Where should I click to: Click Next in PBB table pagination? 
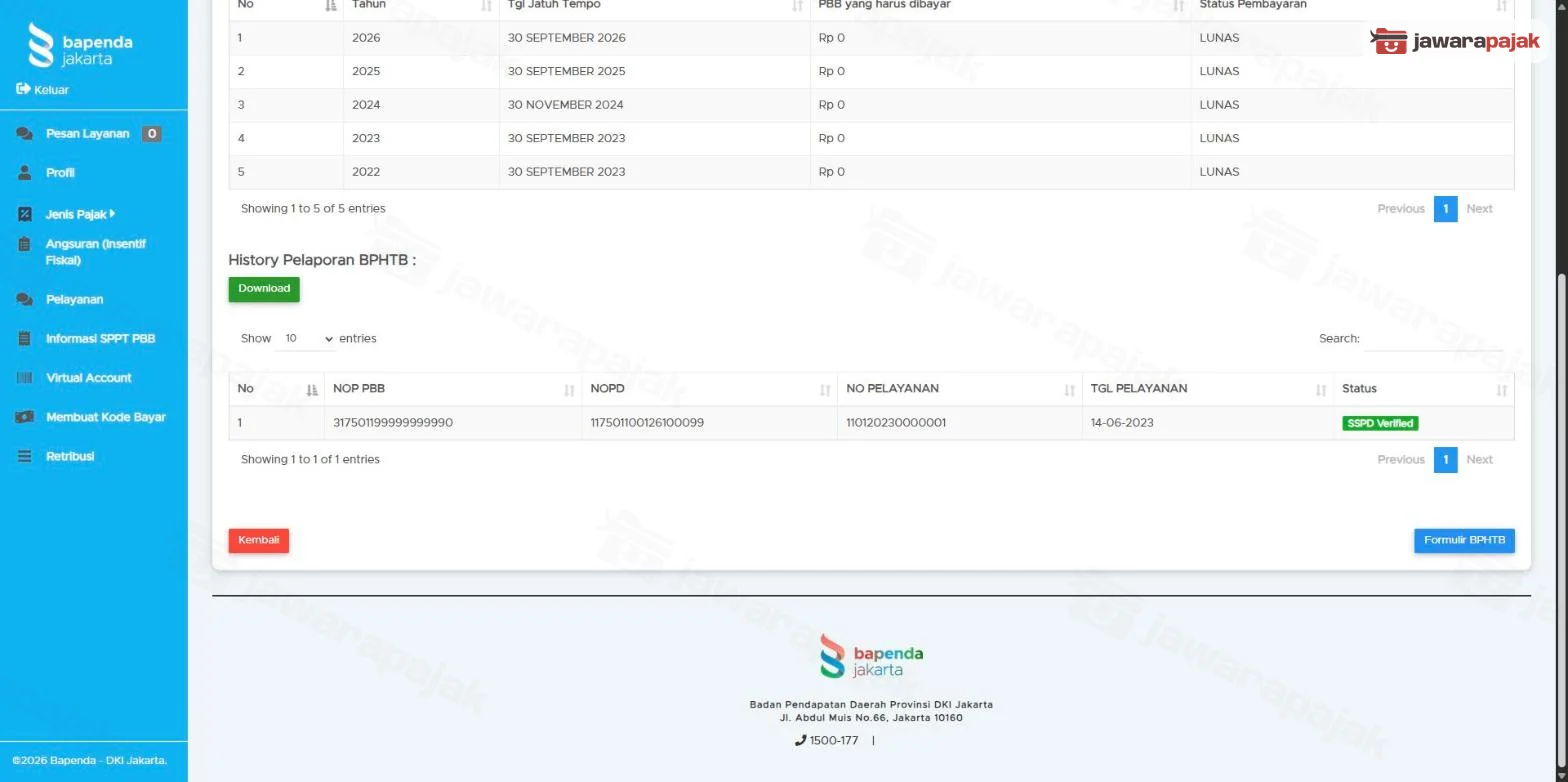pyautogui.click(x=1479, y=209)
